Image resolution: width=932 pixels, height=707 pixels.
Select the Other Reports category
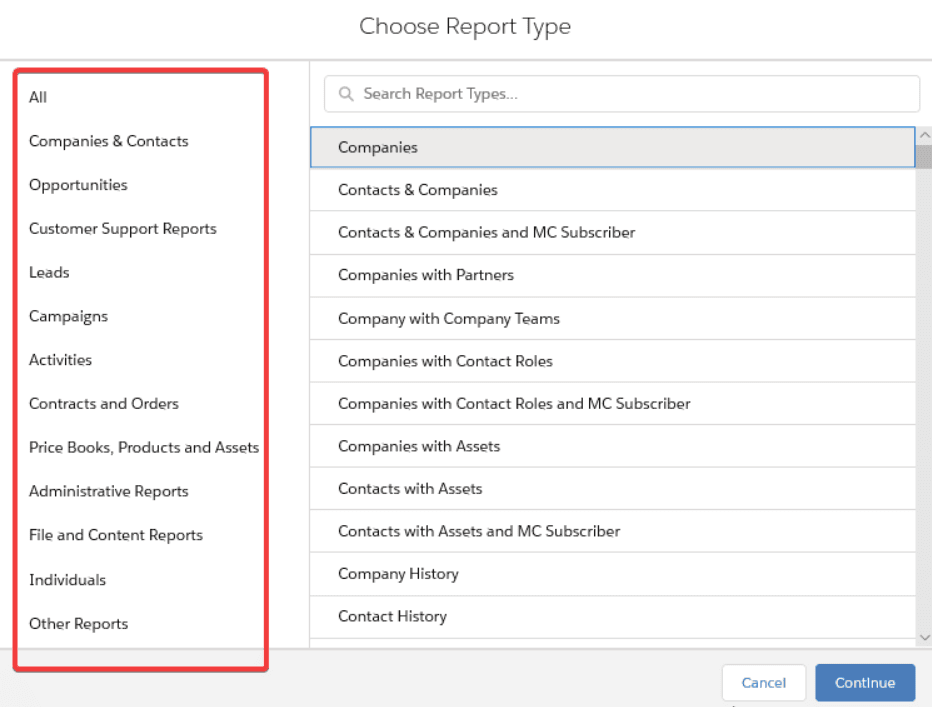(78, 624)
